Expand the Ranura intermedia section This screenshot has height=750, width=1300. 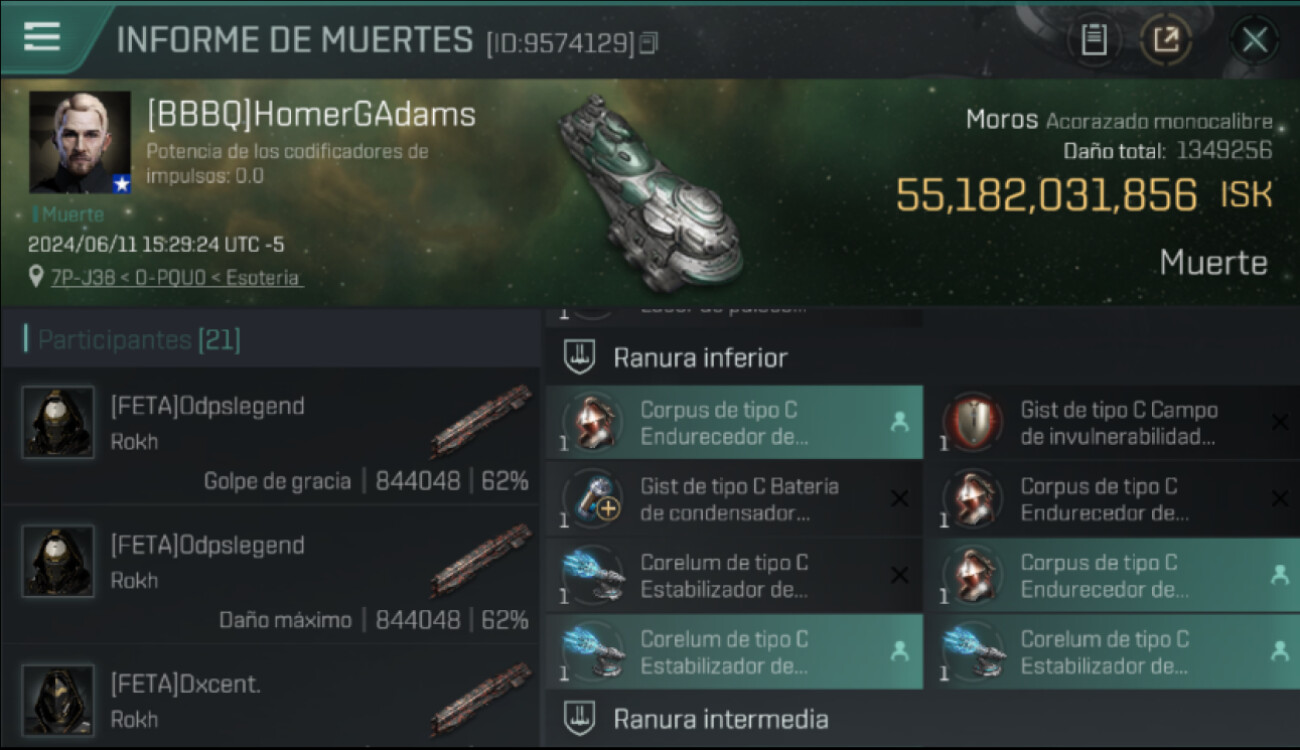click(x=720, y=718)
